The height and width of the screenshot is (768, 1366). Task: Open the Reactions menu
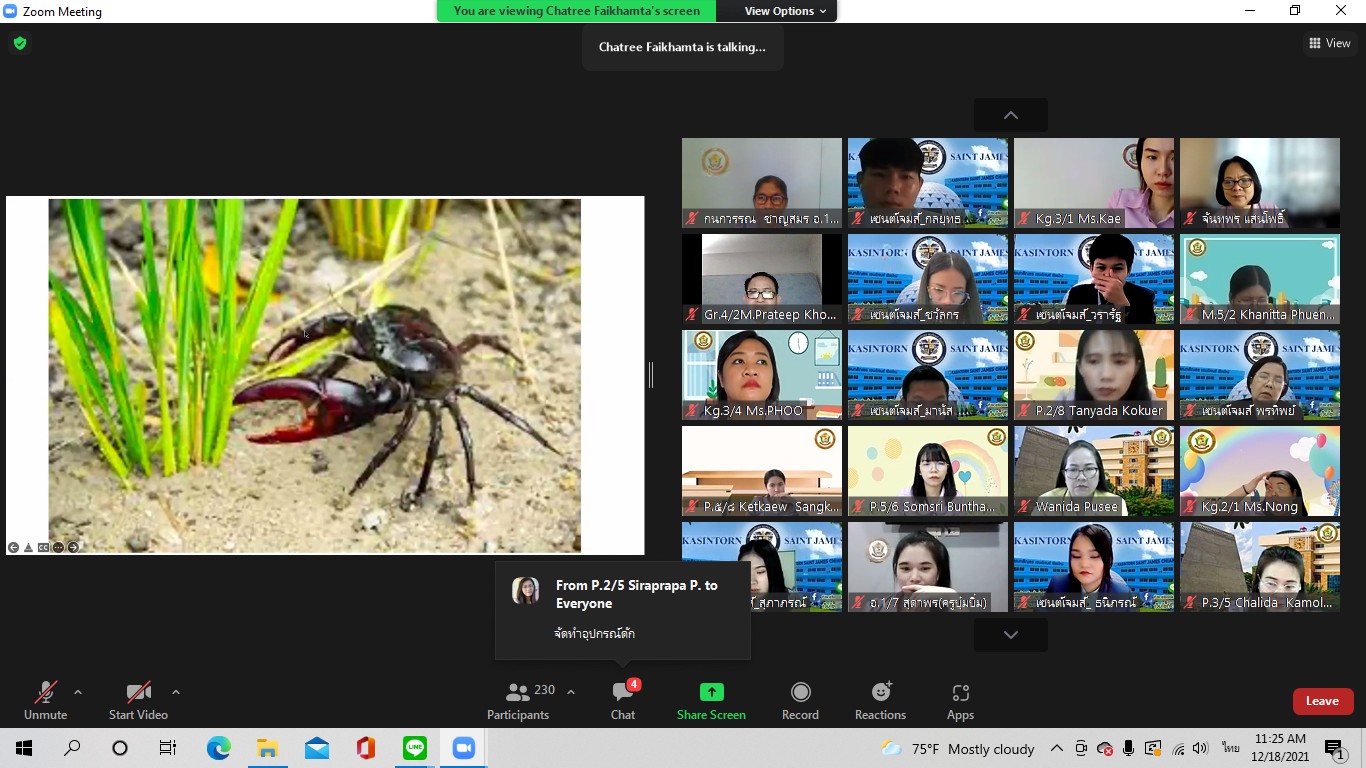tap(880, 700)
